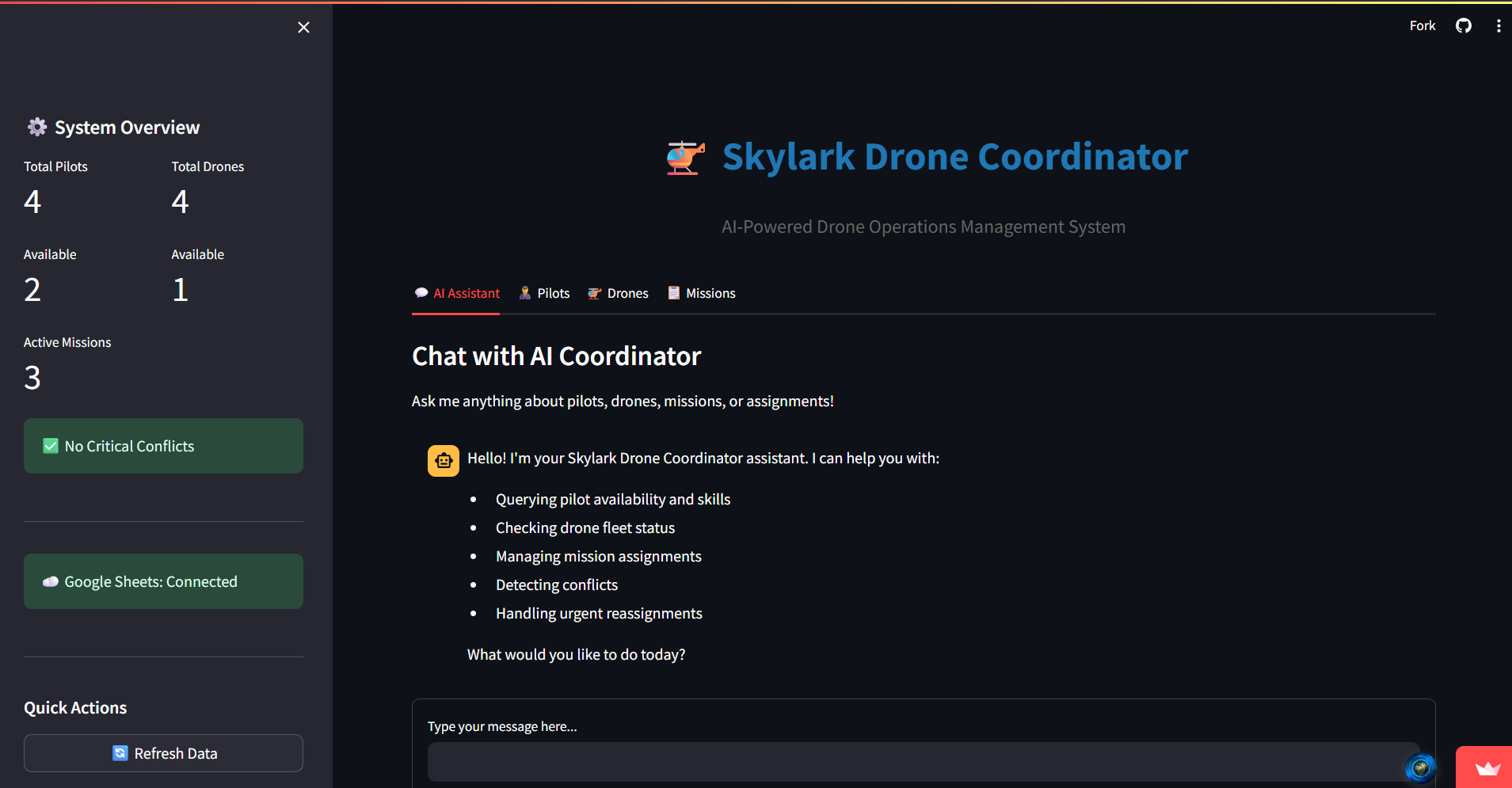
Task: Click the spinning globe icon near chat input
Action: point(1420,767)
